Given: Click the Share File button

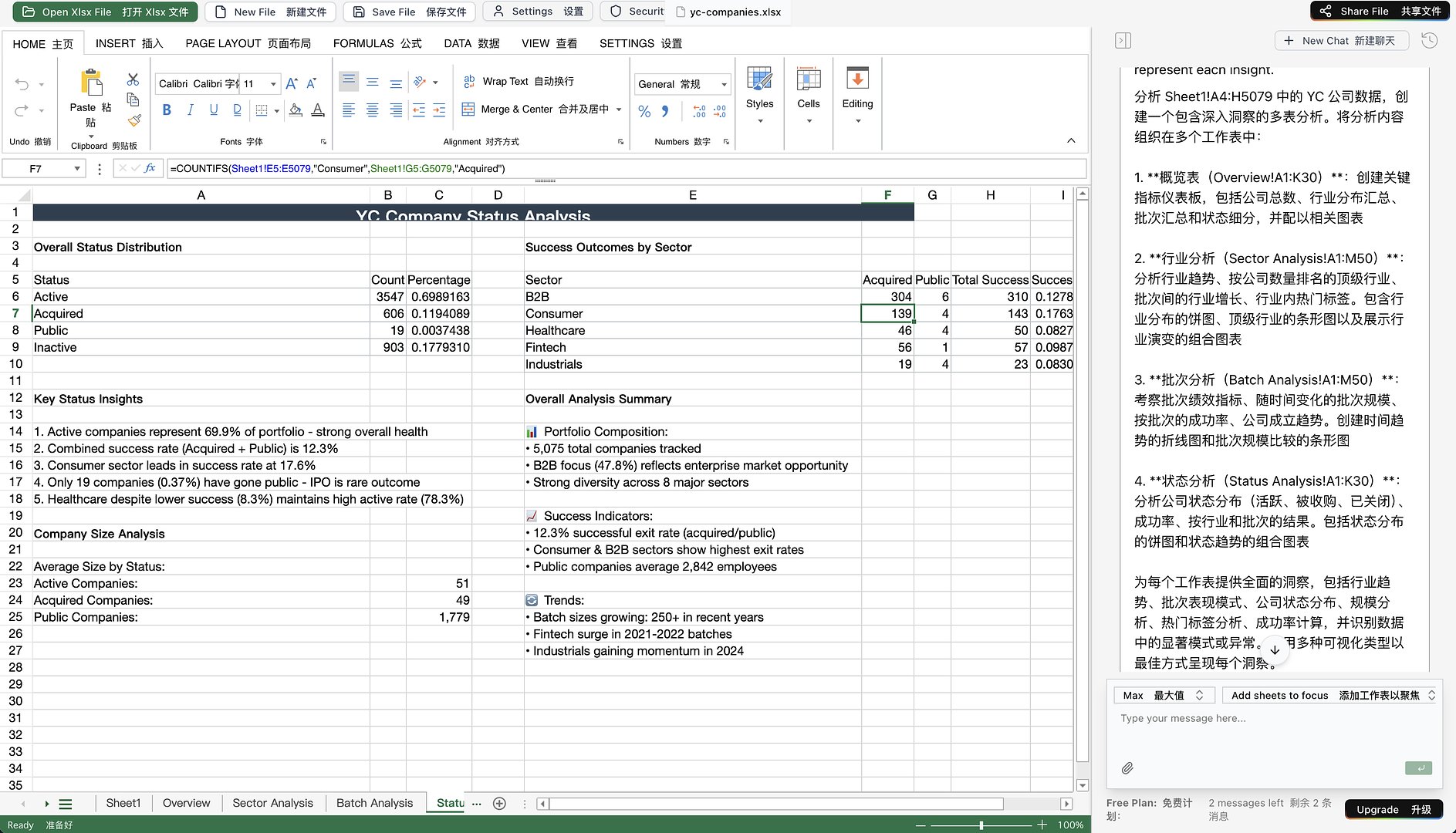Looking at the screenshot, I should 1382,11.
